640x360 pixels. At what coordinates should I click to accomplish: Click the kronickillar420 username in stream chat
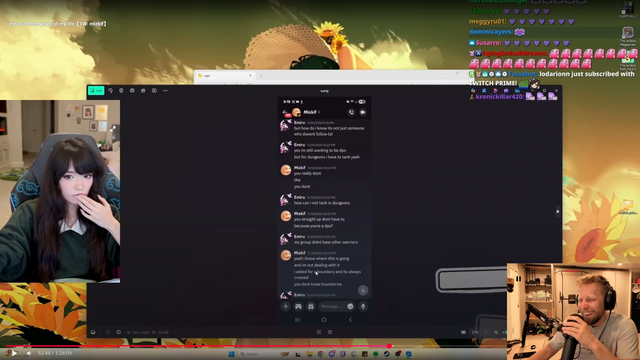point(500,97)
